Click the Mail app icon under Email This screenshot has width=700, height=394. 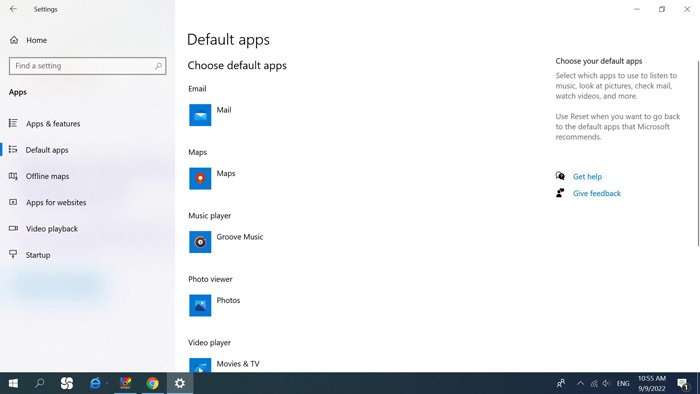[x=200, y=115]
